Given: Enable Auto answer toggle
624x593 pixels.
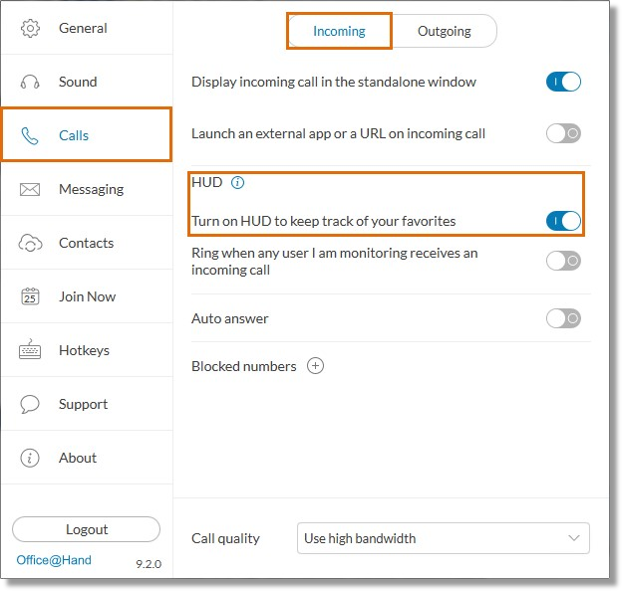Looking at the screenshot, I should coord(564,318).
